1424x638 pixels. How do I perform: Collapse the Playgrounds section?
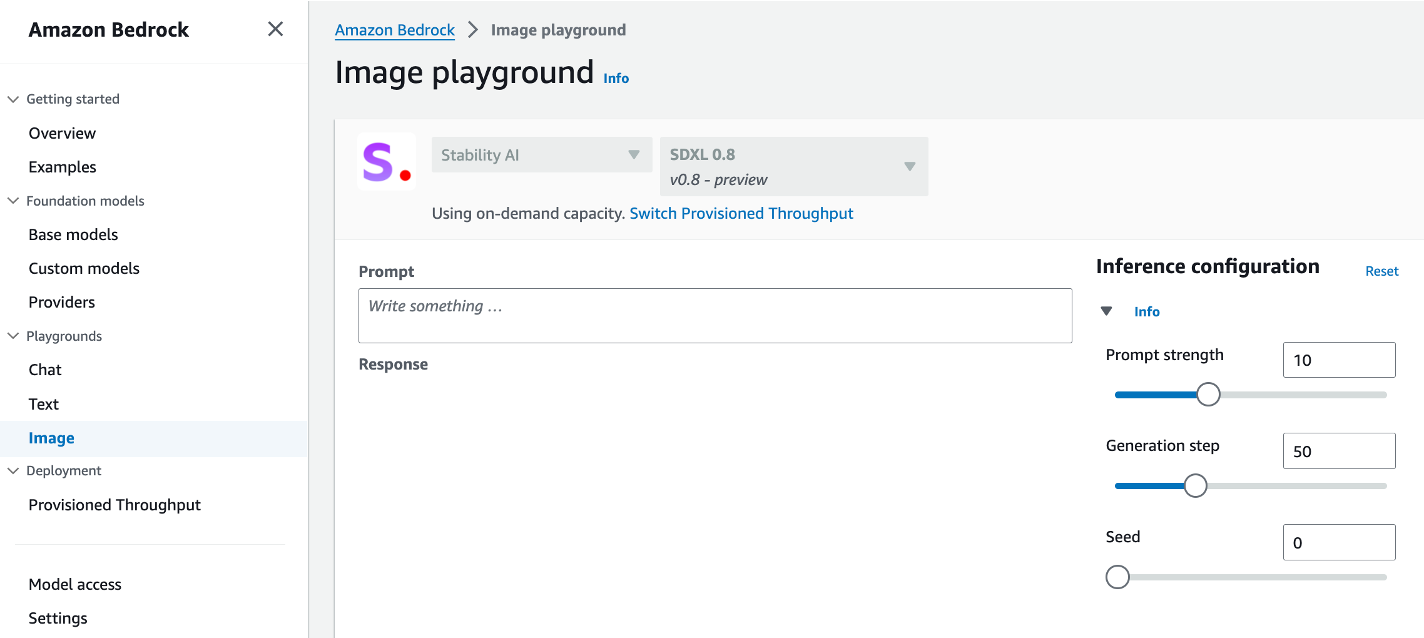(14, 336)
